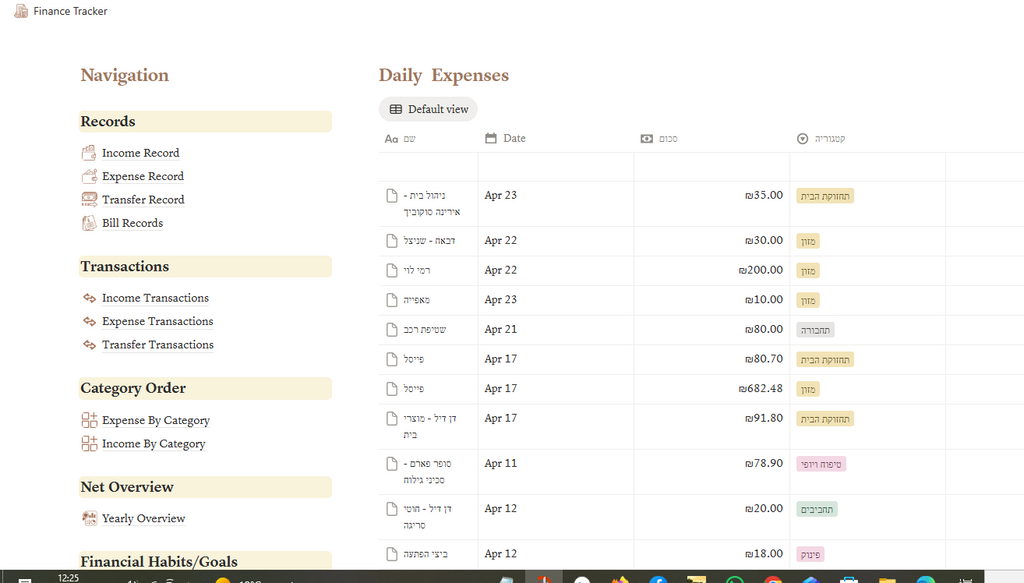Open the רמי לוי expense entry
Screen dimensions: 1024x583
tap(417, 270)
